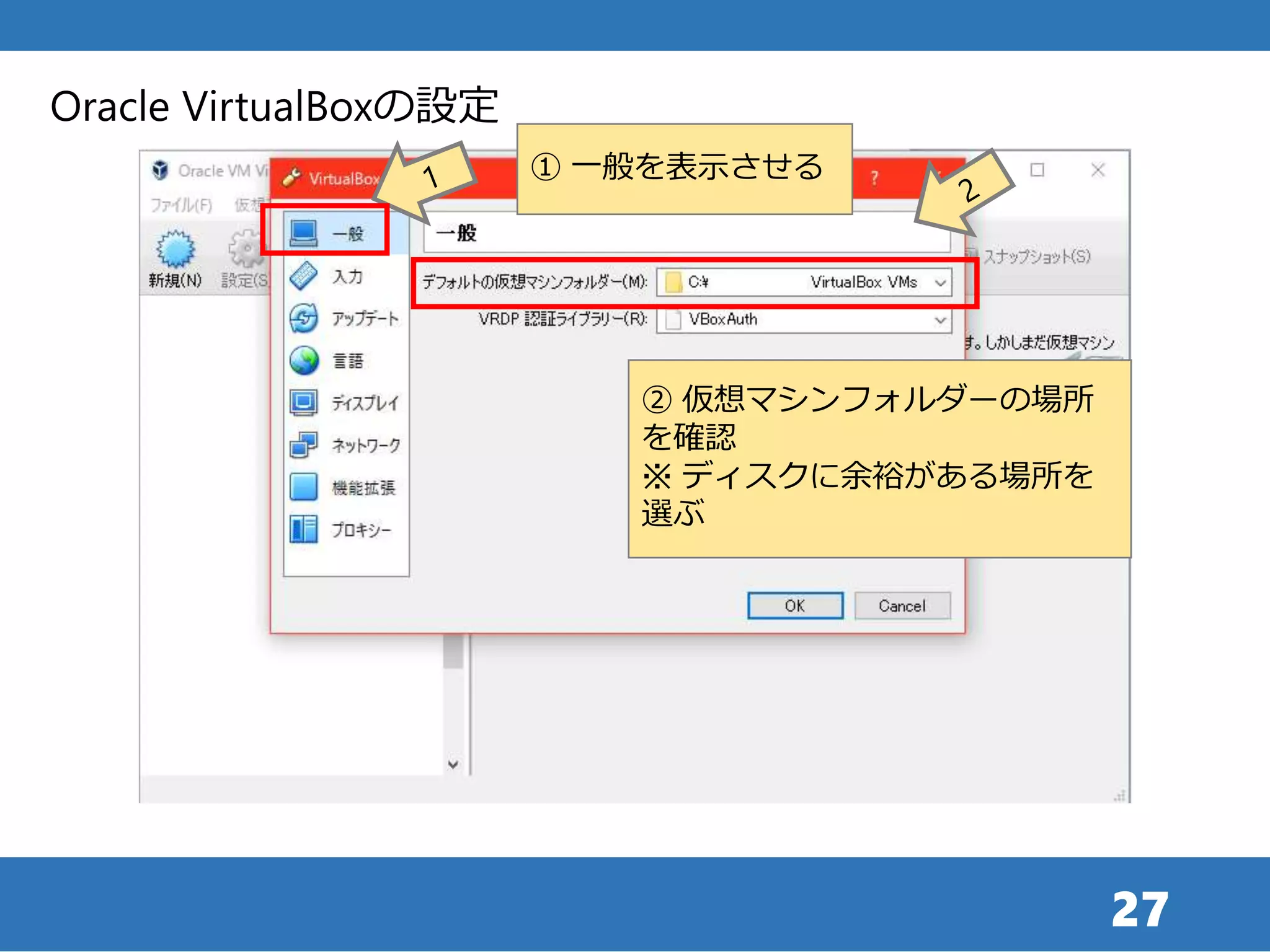Click the VRDP 認証ライブラリー(R) label
1270x952 pixels.
[562, 319]
